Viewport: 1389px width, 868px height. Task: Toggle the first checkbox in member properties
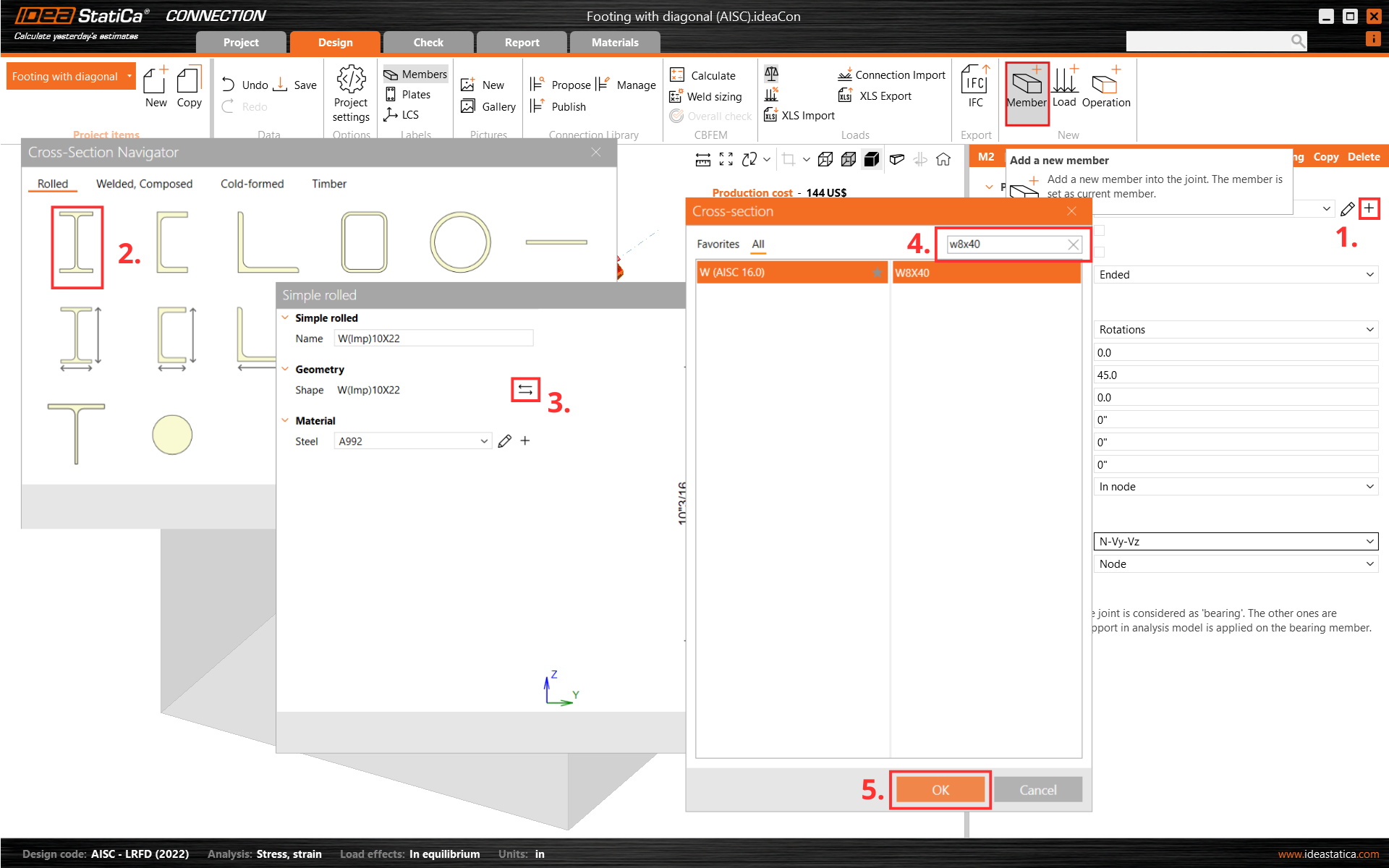pos(1100,231)
